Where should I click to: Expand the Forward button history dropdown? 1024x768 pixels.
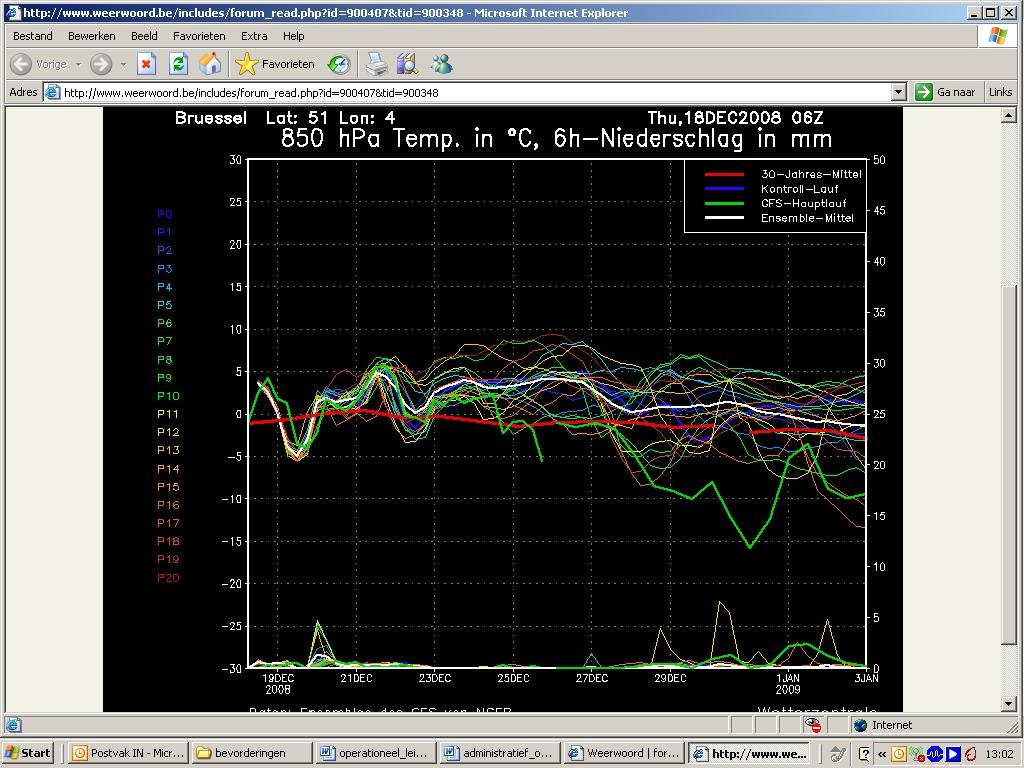tap(123, 64)
